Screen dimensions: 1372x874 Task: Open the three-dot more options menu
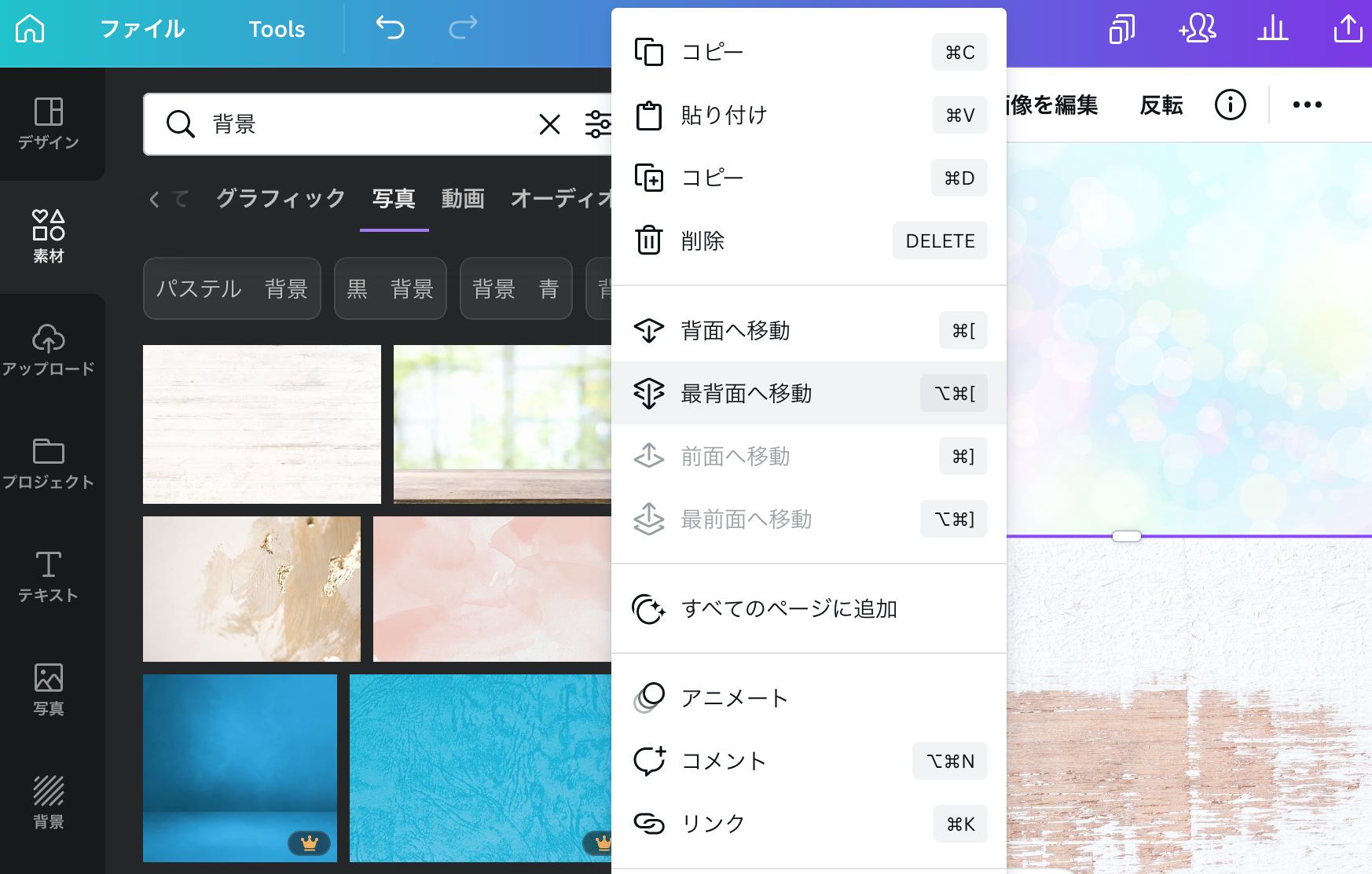pyautogui.click(x=1308, y=105)
